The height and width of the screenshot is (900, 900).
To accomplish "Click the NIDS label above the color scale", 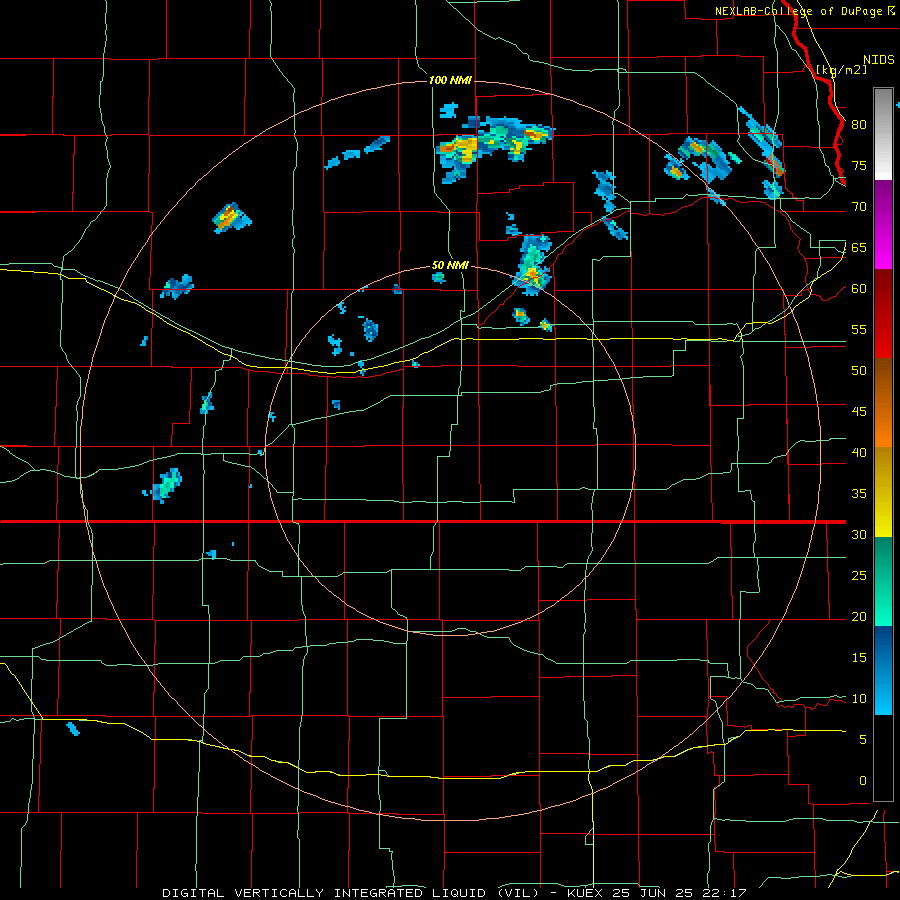I will [x=879, y=59].
